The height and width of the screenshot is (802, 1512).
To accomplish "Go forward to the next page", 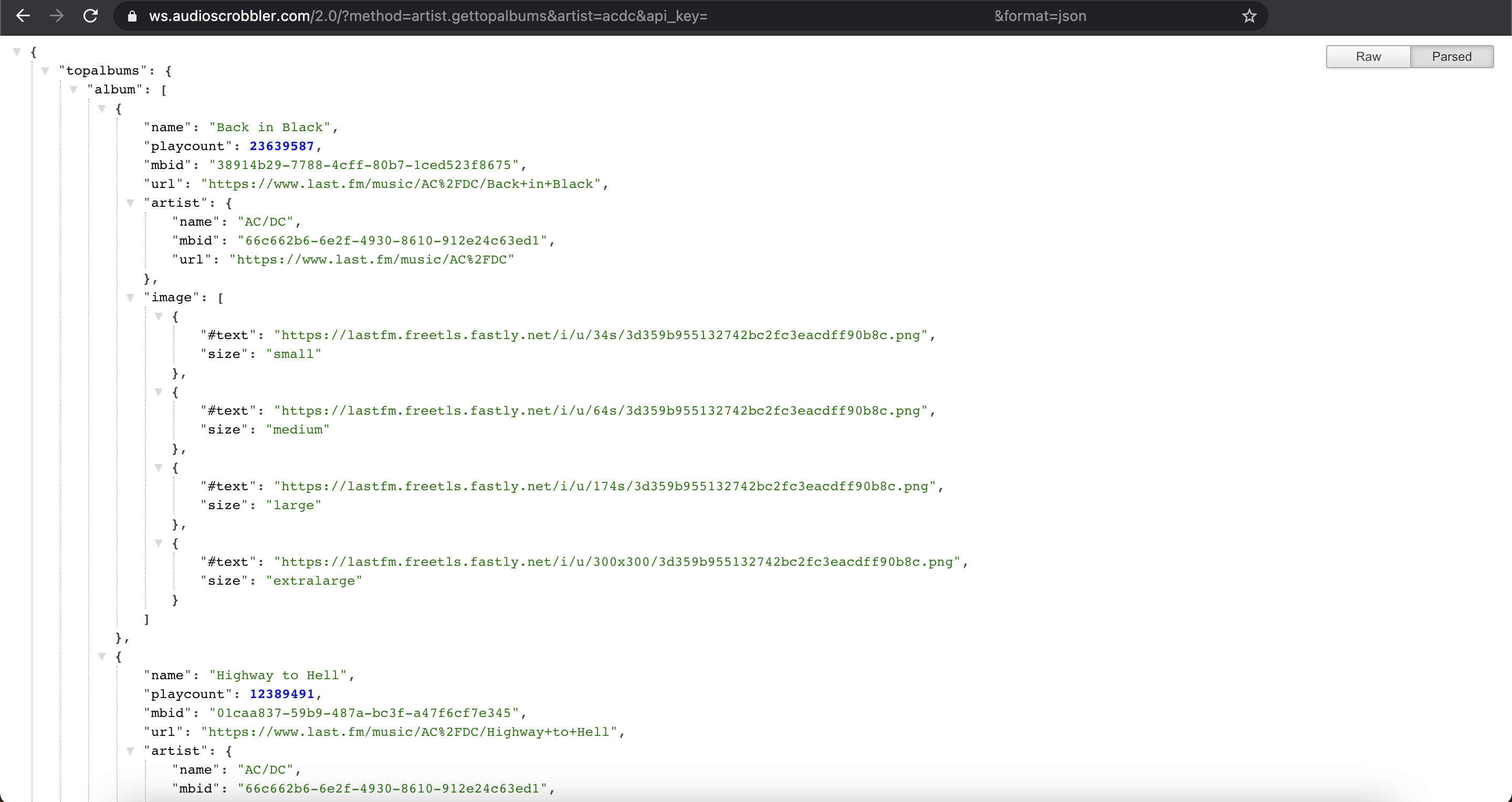I will (x=57, y=16).
